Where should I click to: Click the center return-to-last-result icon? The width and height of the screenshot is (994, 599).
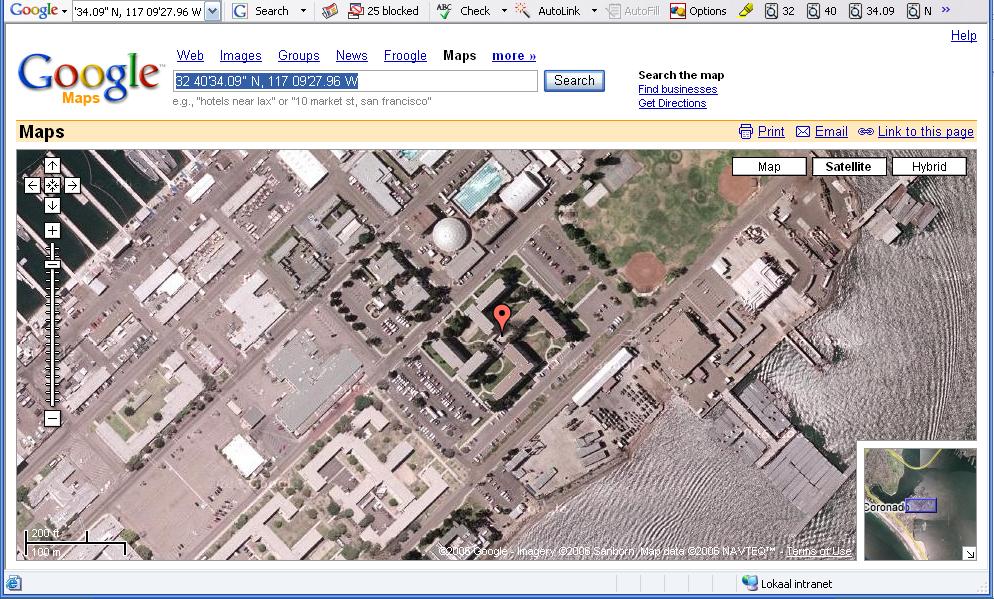coord(52,185)
